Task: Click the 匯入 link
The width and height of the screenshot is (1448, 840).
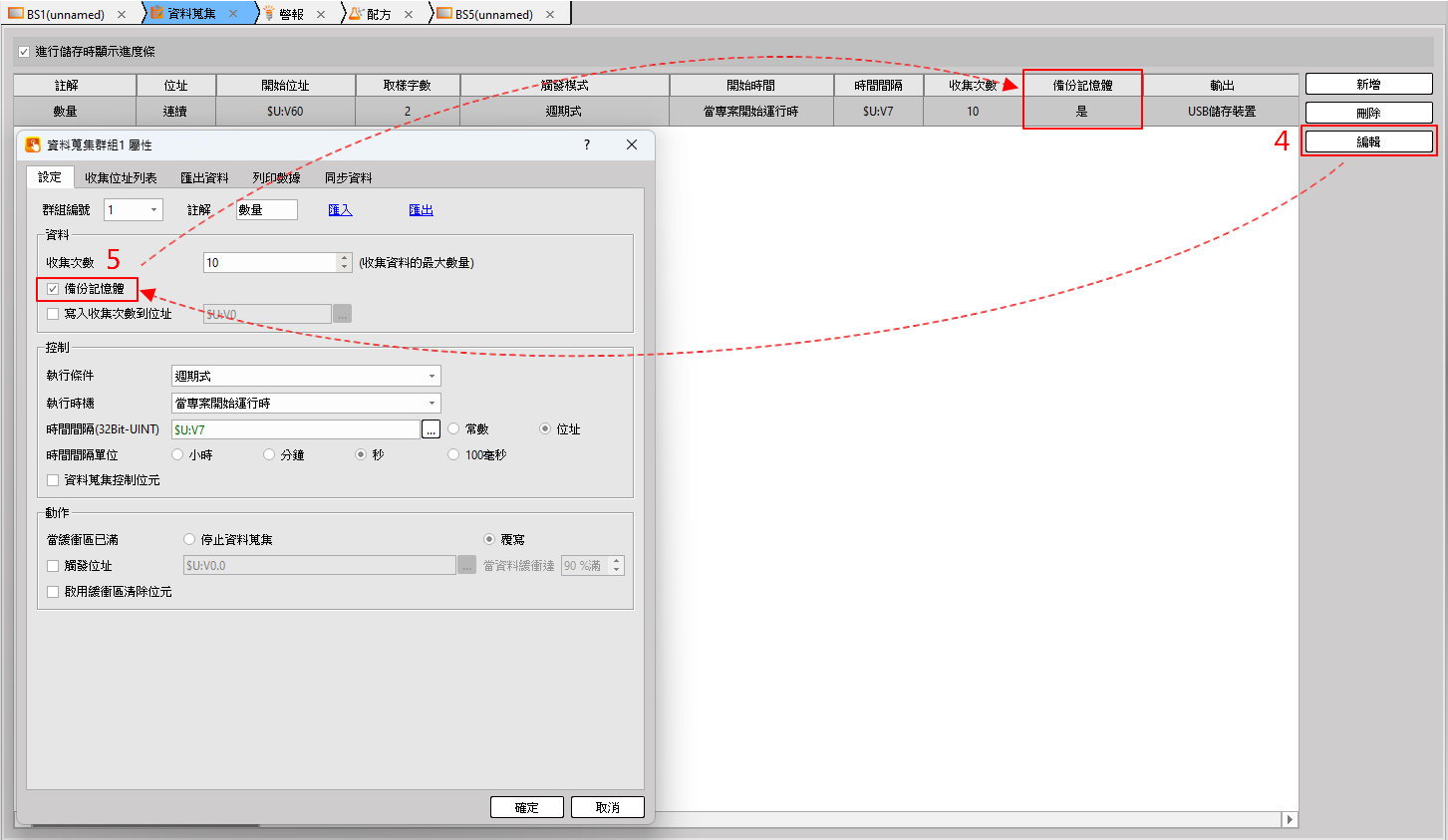Action: click(x=340, y=210)
